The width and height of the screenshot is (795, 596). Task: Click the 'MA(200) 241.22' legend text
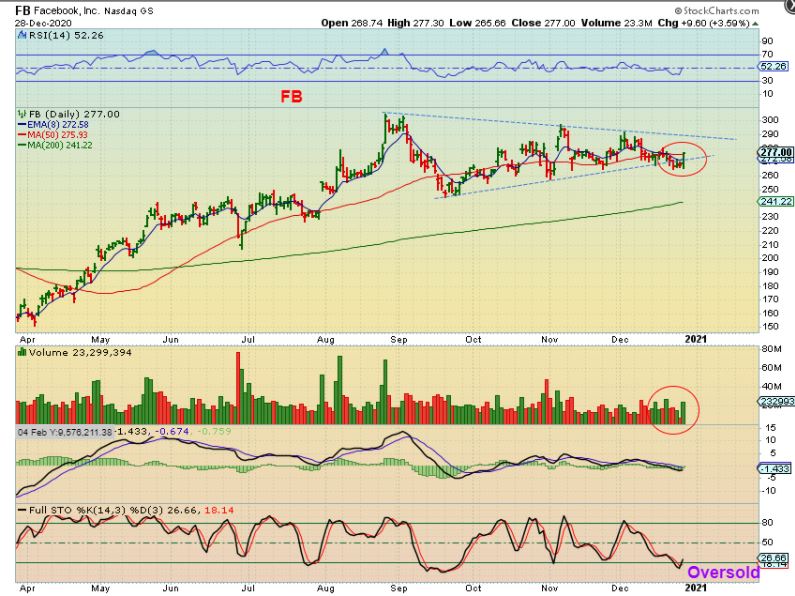pyautogui.click(x=60, y=145)
